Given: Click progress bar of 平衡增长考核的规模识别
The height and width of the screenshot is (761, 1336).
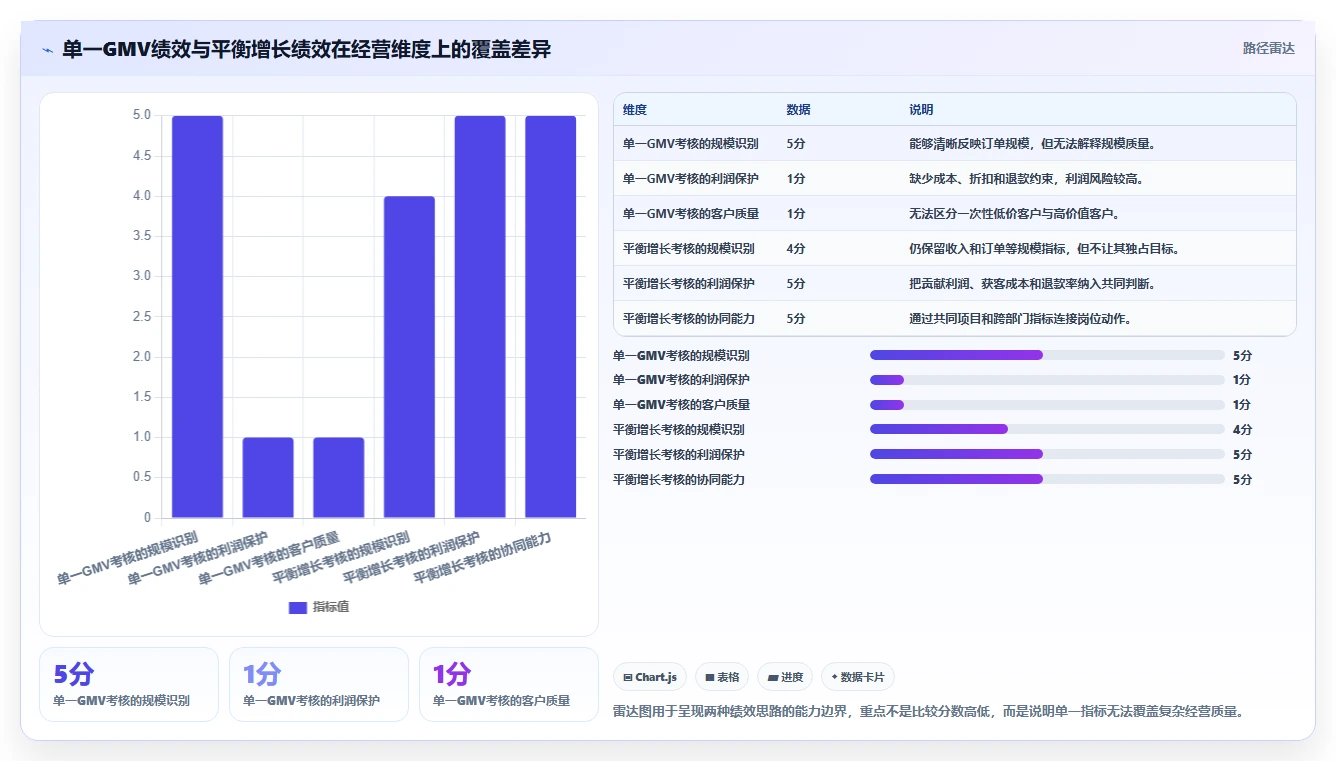Looking at the screenshot, I should click(x=1047, y=429).
